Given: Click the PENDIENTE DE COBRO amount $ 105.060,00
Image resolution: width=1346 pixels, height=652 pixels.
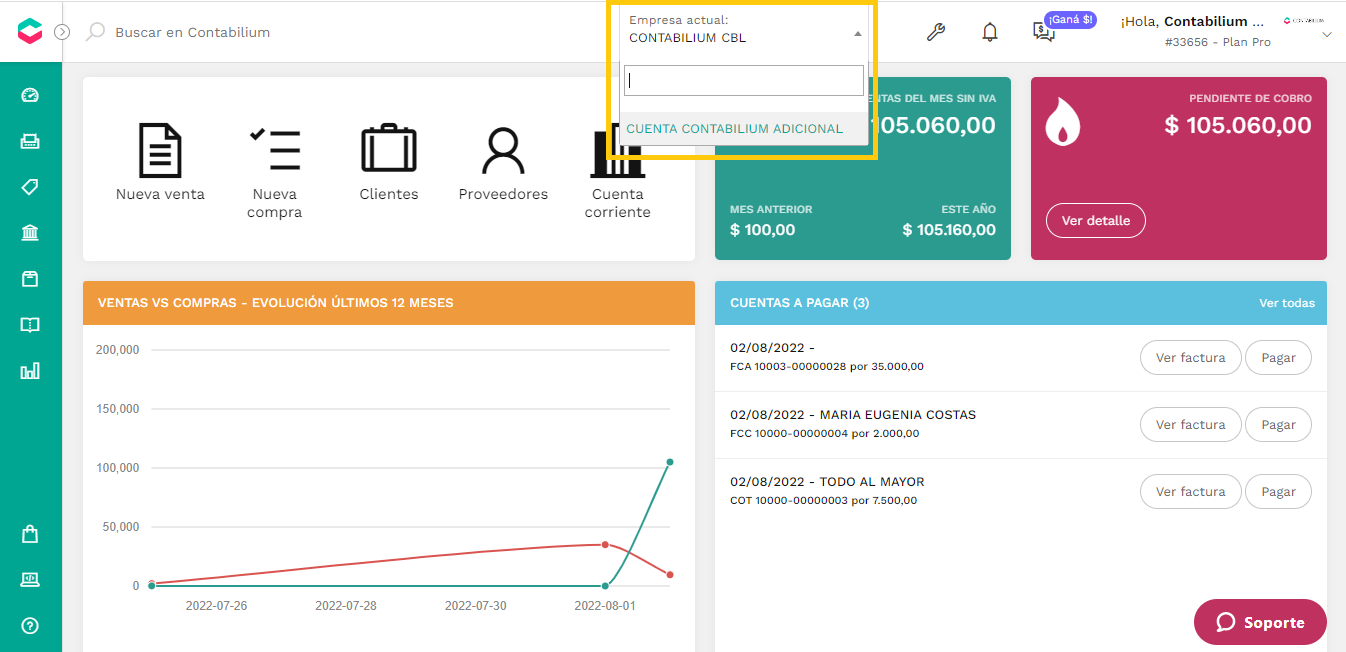Looking at the screenshot, I should tap(1238, 125).
